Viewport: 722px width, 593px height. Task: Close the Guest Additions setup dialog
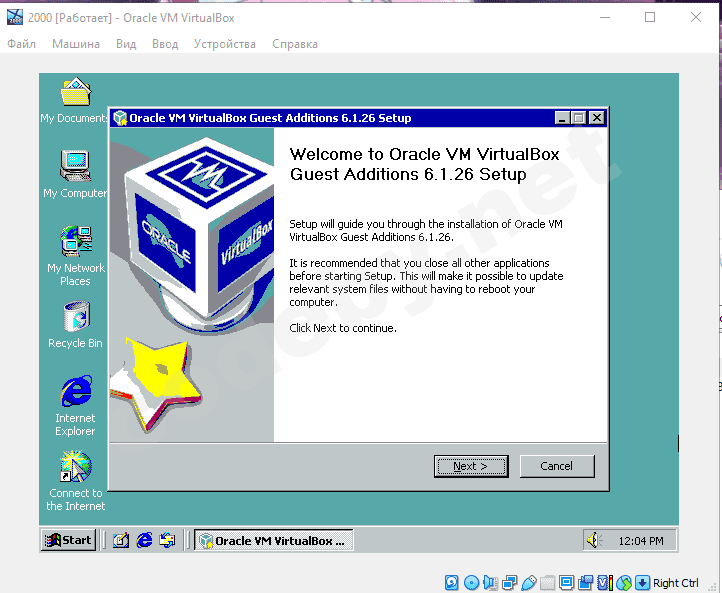click(x=597, y=118)
